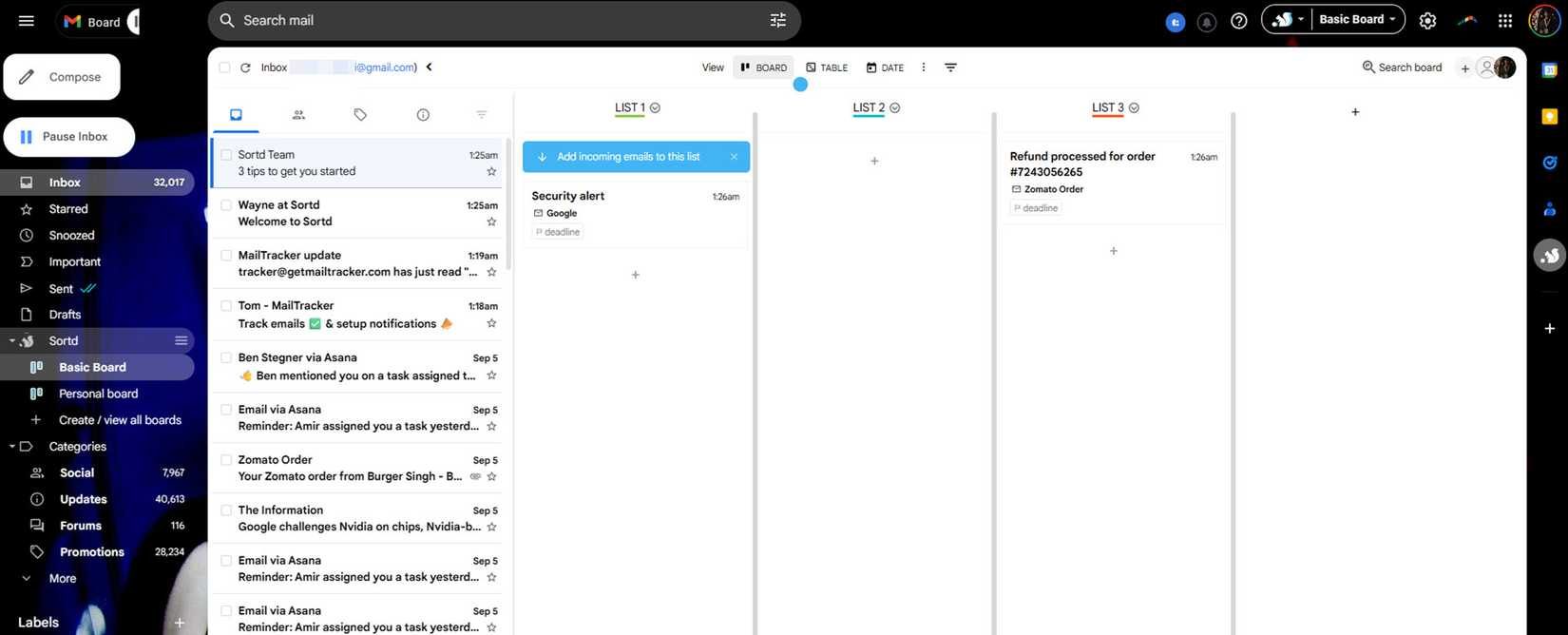The height and width of the screenshot is (635, 1568).
Task: Select the Wayne at Sortd email checkbox
Action: click(x=226, y=205)
